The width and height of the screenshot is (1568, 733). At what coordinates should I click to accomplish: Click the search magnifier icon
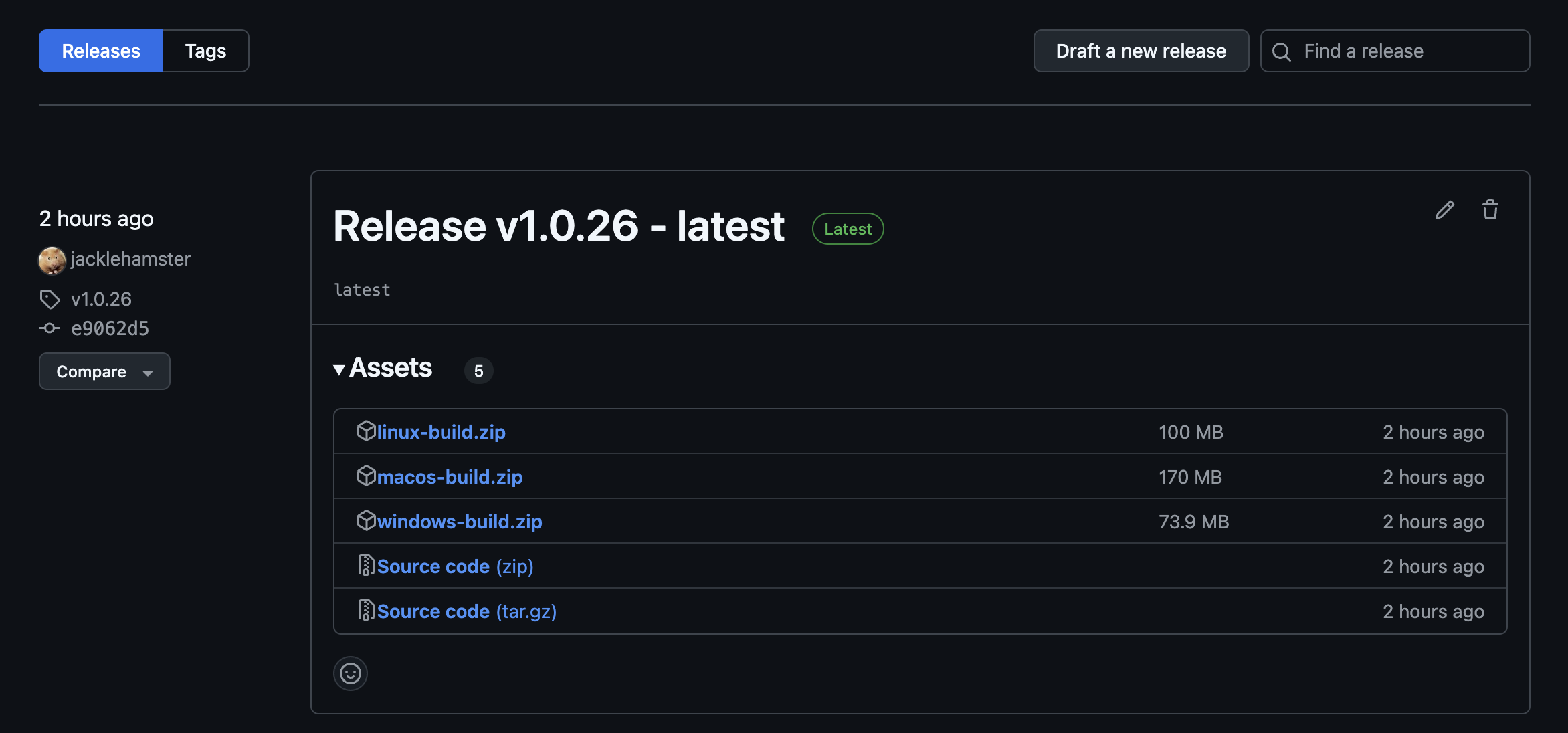pos(1281,51)
